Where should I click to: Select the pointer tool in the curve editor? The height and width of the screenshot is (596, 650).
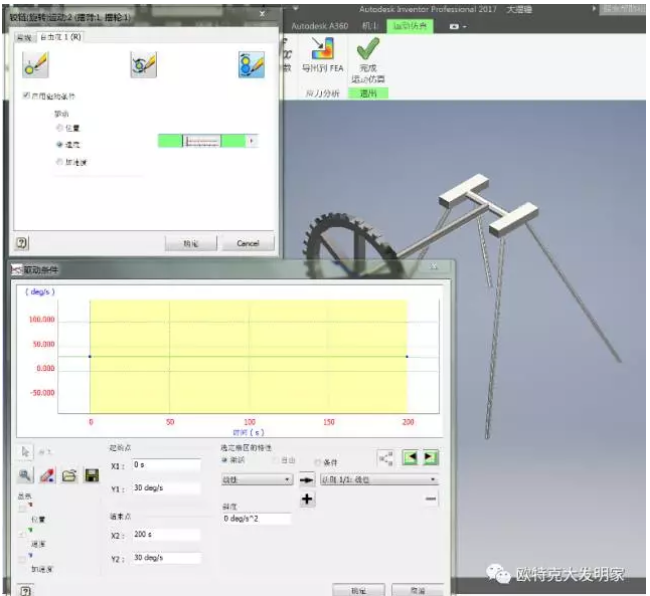(25, 451)
